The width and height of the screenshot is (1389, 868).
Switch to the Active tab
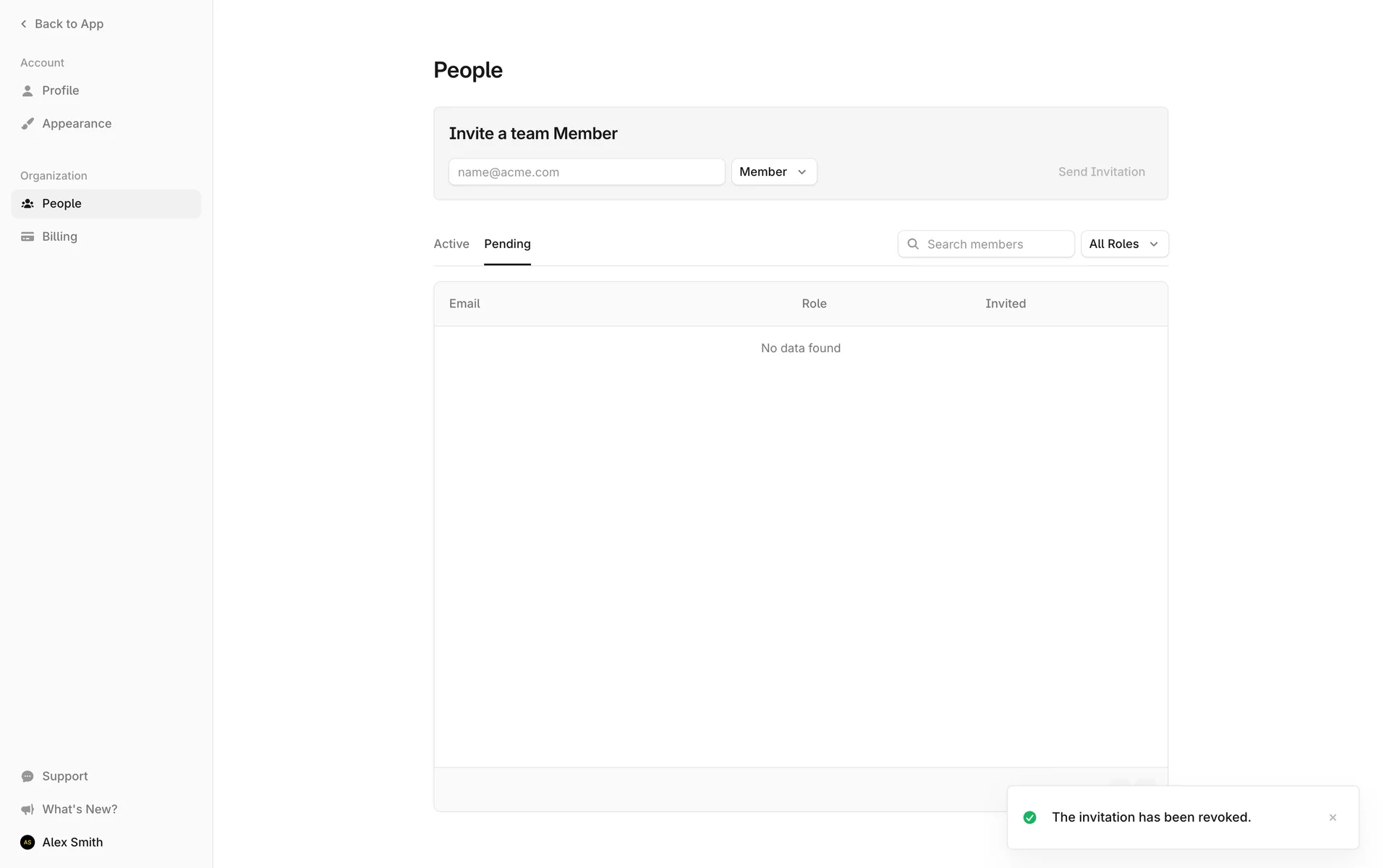(x=451, y=244)
